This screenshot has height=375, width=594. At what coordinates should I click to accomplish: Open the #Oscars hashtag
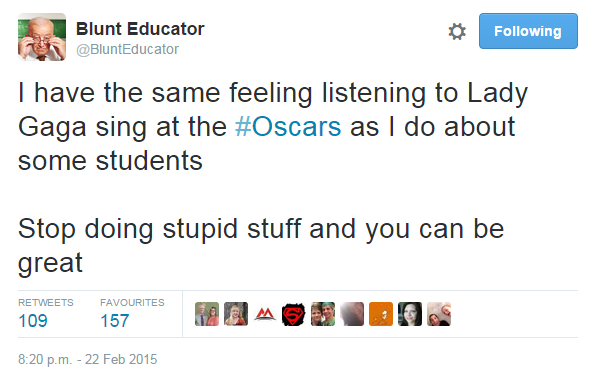click(x=288, y=127)
